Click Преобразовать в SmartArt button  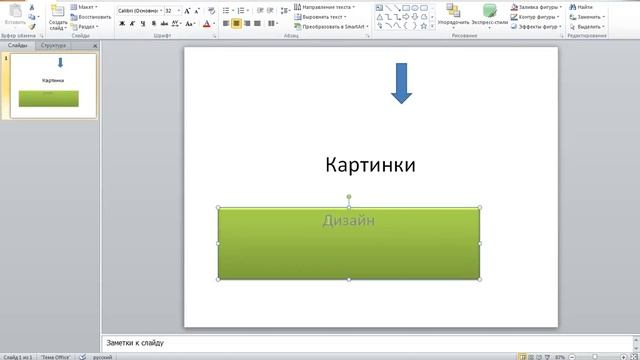tap(331, 27)
